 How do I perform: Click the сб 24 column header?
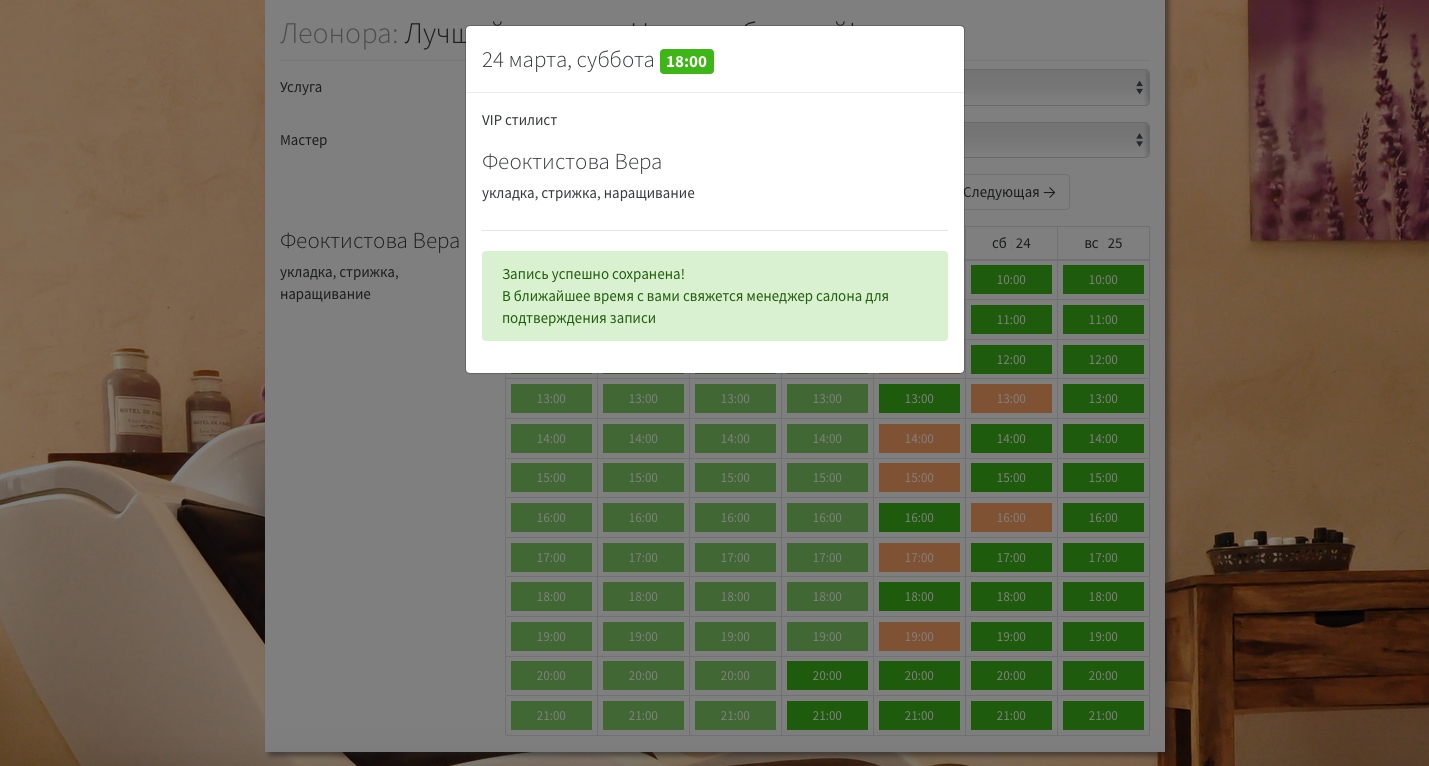(x=1011, y=243)
